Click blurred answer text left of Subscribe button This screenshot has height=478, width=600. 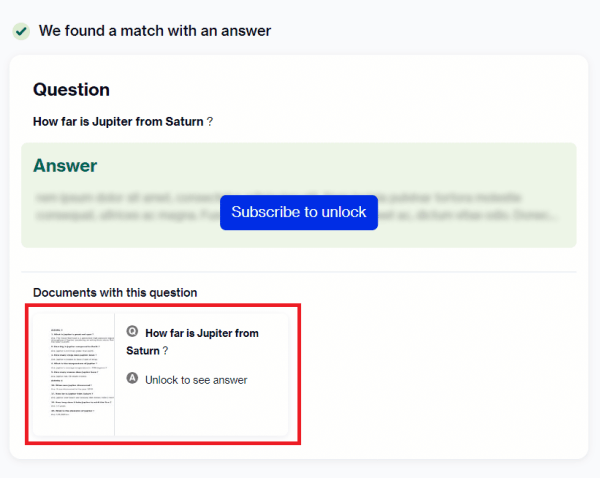127,207
